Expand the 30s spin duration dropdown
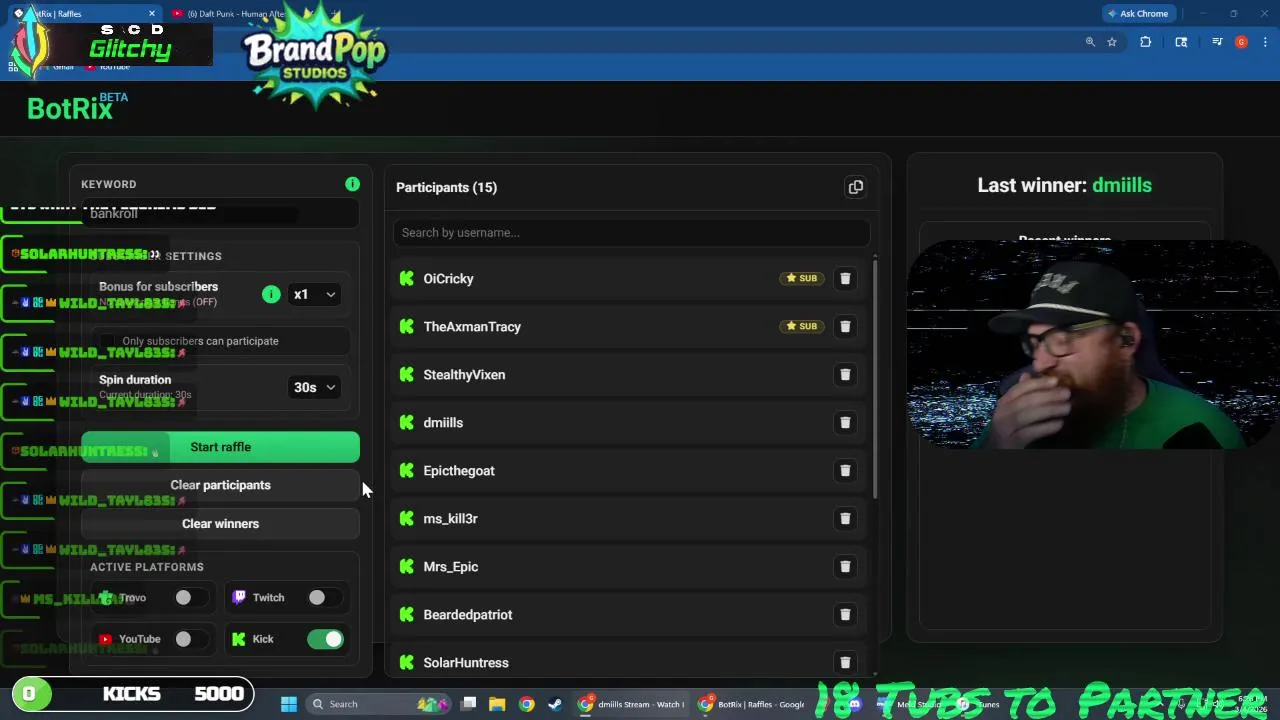 click(314, 387)
